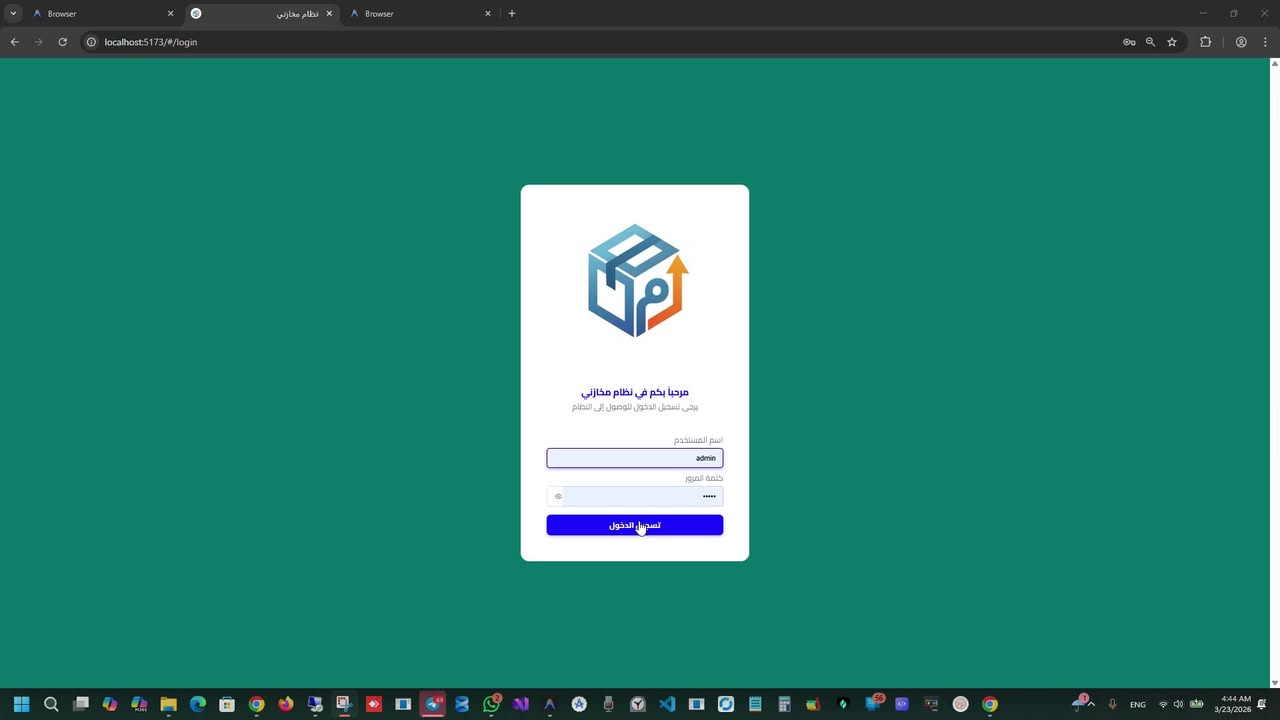
Task: Open WhatsApp from the taskbar
Action: point(491,704)
